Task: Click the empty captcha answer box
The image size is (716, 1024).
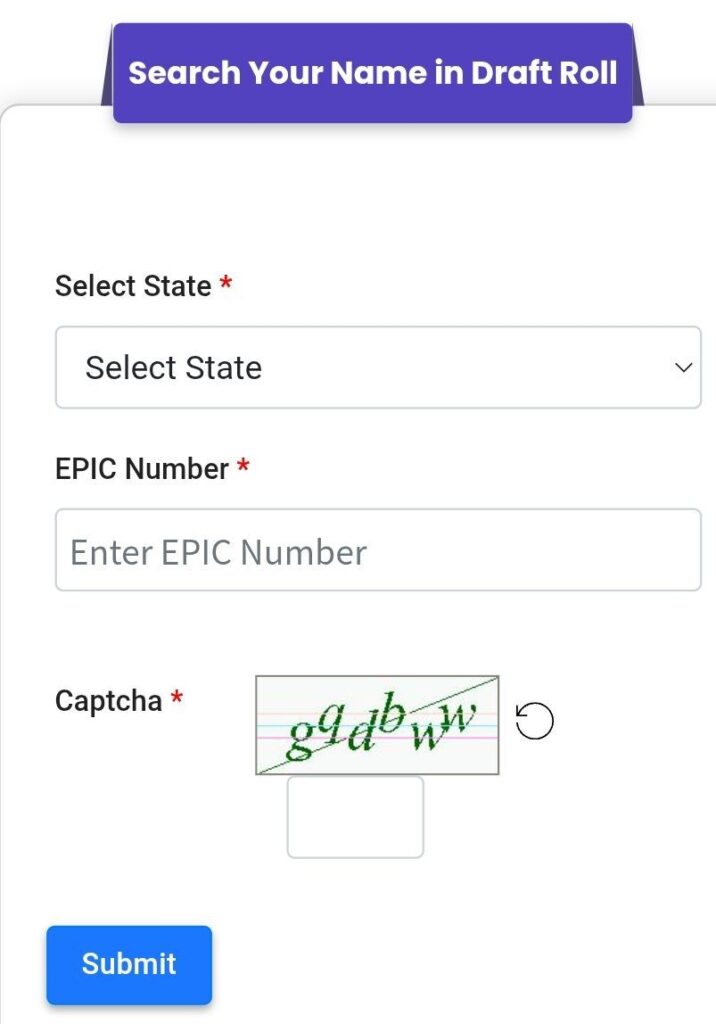Action: [x=355, y=817]
